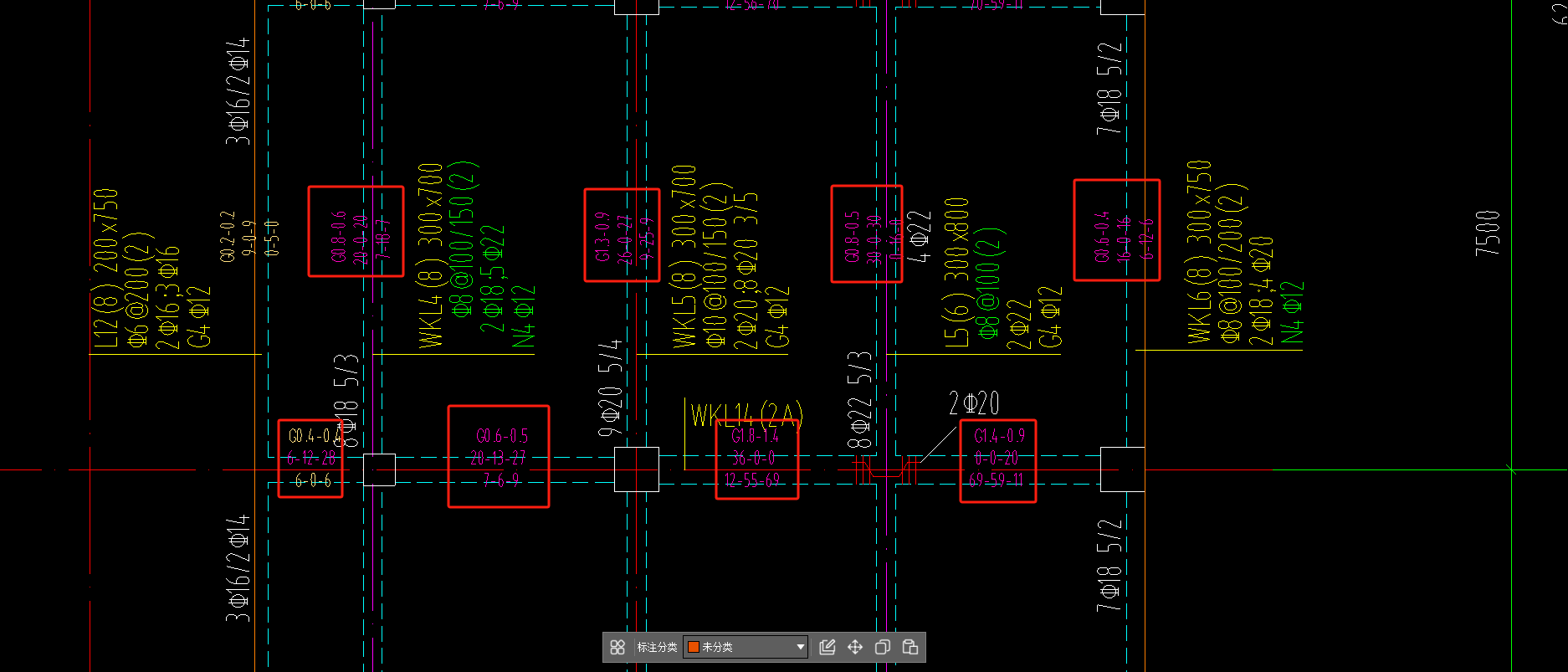Viewport: 1568px width, 672px height.
Task: Click the rotated G0.6-0.4 annotation
Action: [1102, 237]
